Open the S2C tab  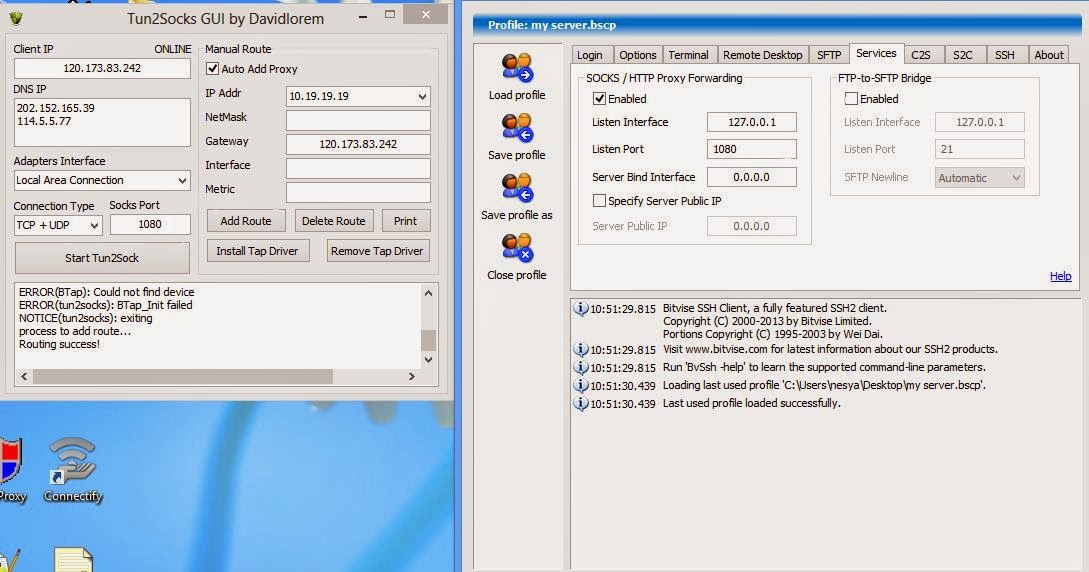(963, 55)
